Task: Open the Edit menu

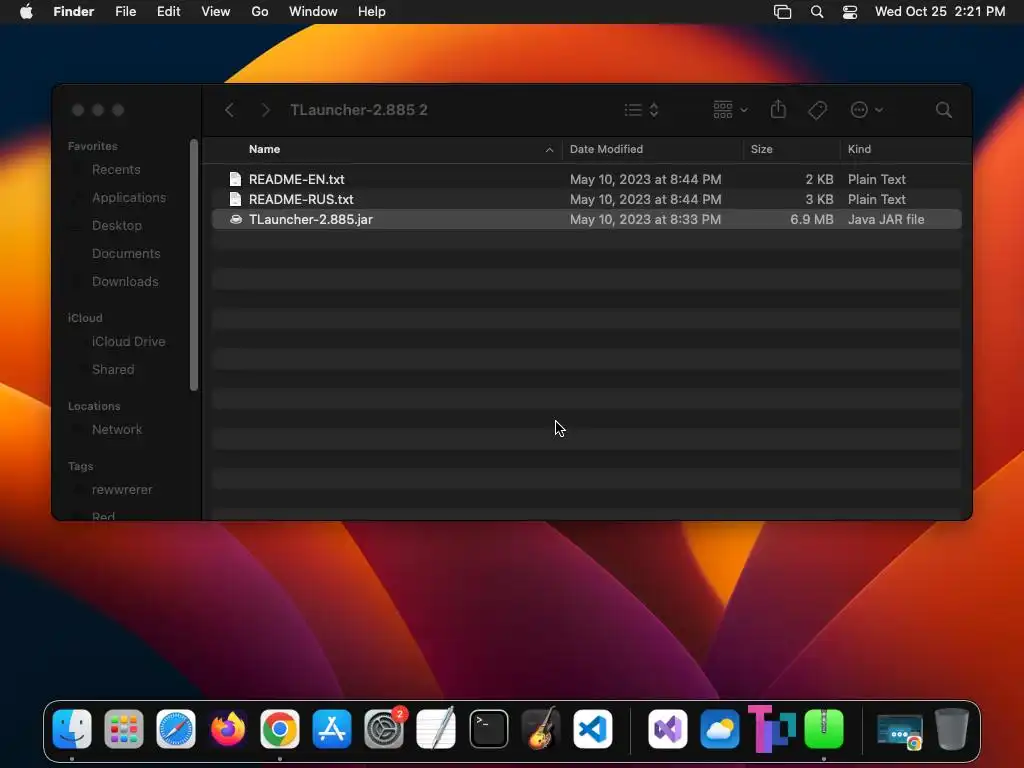Action: tap(168, 12)
